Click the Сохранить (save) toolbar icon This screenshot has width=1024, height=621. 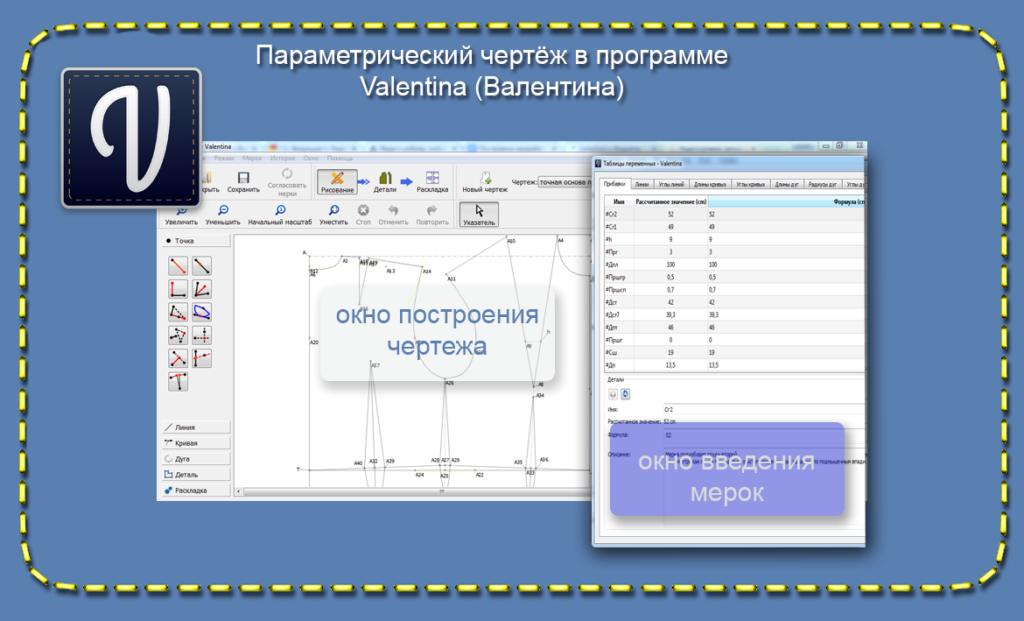click(244, 182)
